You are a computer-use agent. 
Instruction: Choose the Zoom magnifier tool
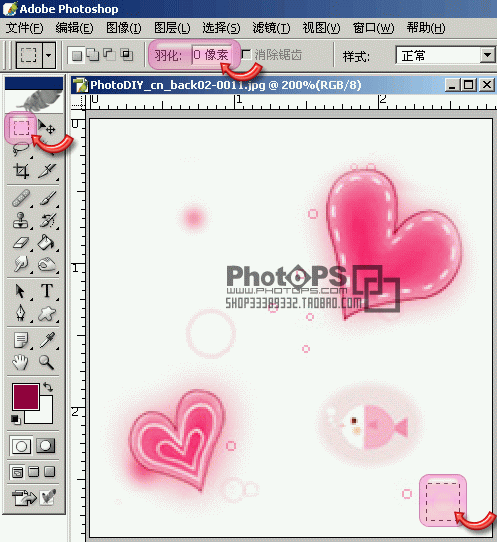pos(47,362)
